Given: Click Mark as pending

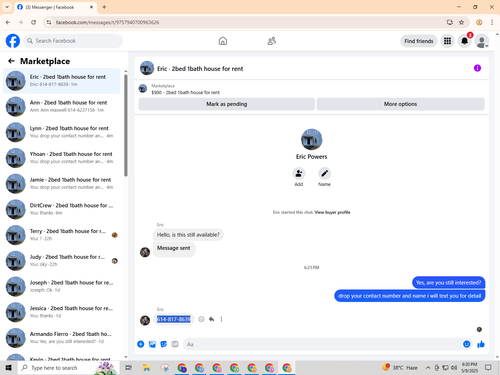Looking at the screenshot, I should click(226, 104).
